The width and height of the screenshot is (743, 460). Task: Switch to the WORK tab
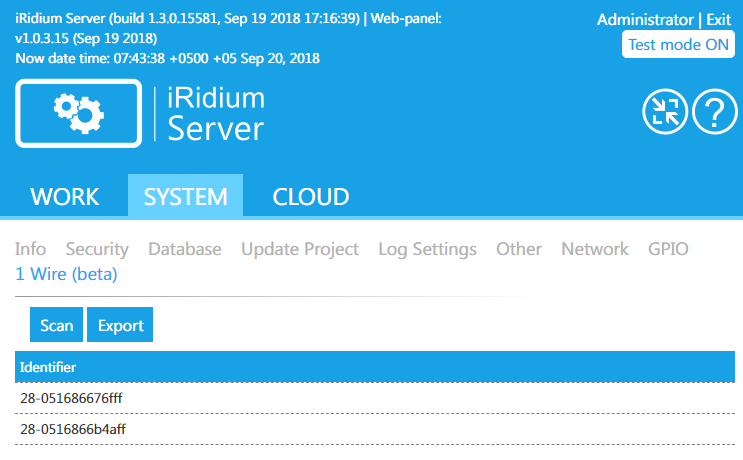point(64,196)
